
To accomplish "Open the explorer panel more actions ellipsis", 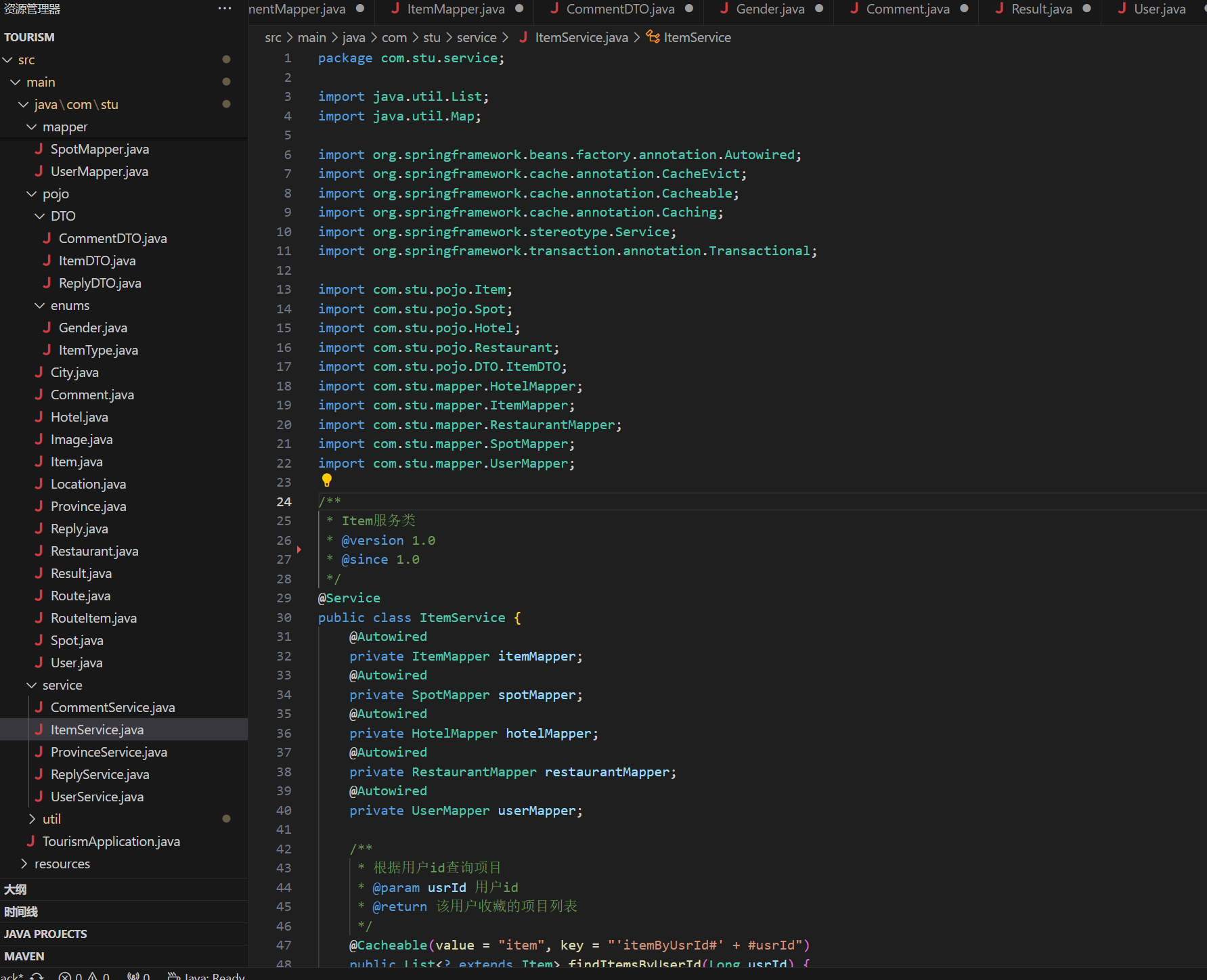I will 225,9.
